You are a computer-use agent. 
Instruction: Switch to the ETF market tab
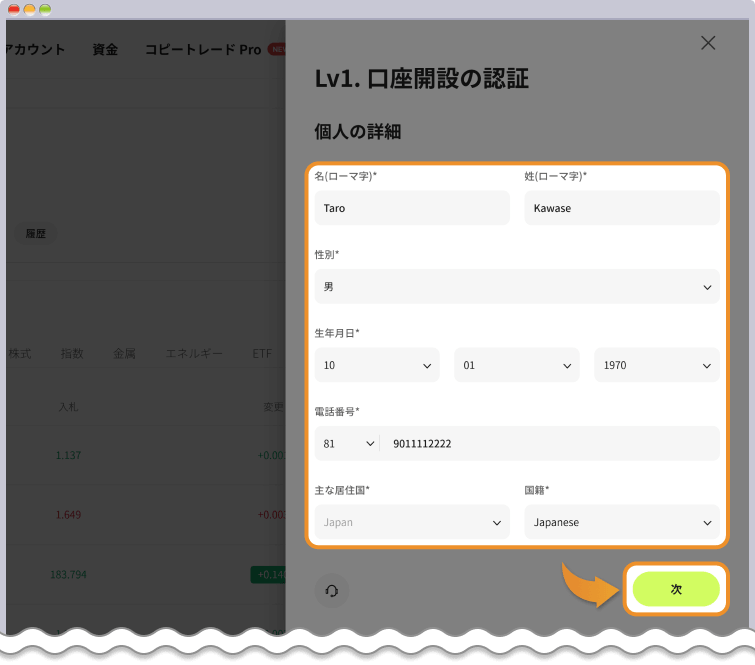(262, 353)
